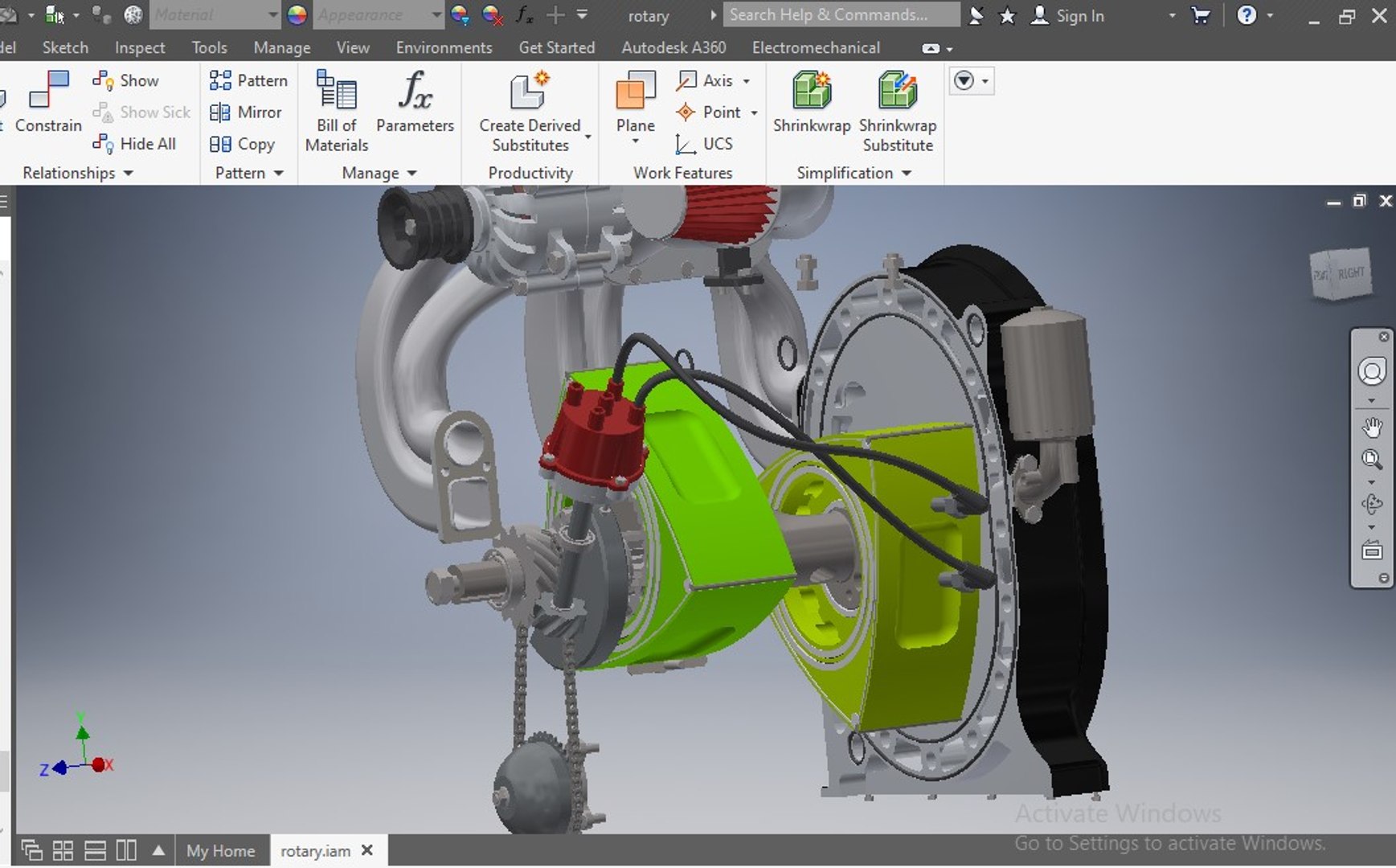The image size is (1396, 868).
Task: Open the Point dropdown arrow
Action: pyautogui.click(x=754, y=113)
